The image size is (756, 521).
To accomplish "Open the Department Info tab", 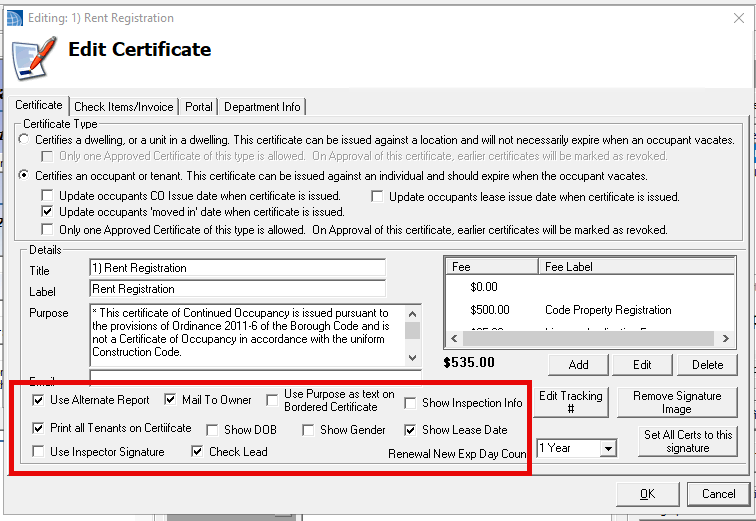I will click(262, 107).
